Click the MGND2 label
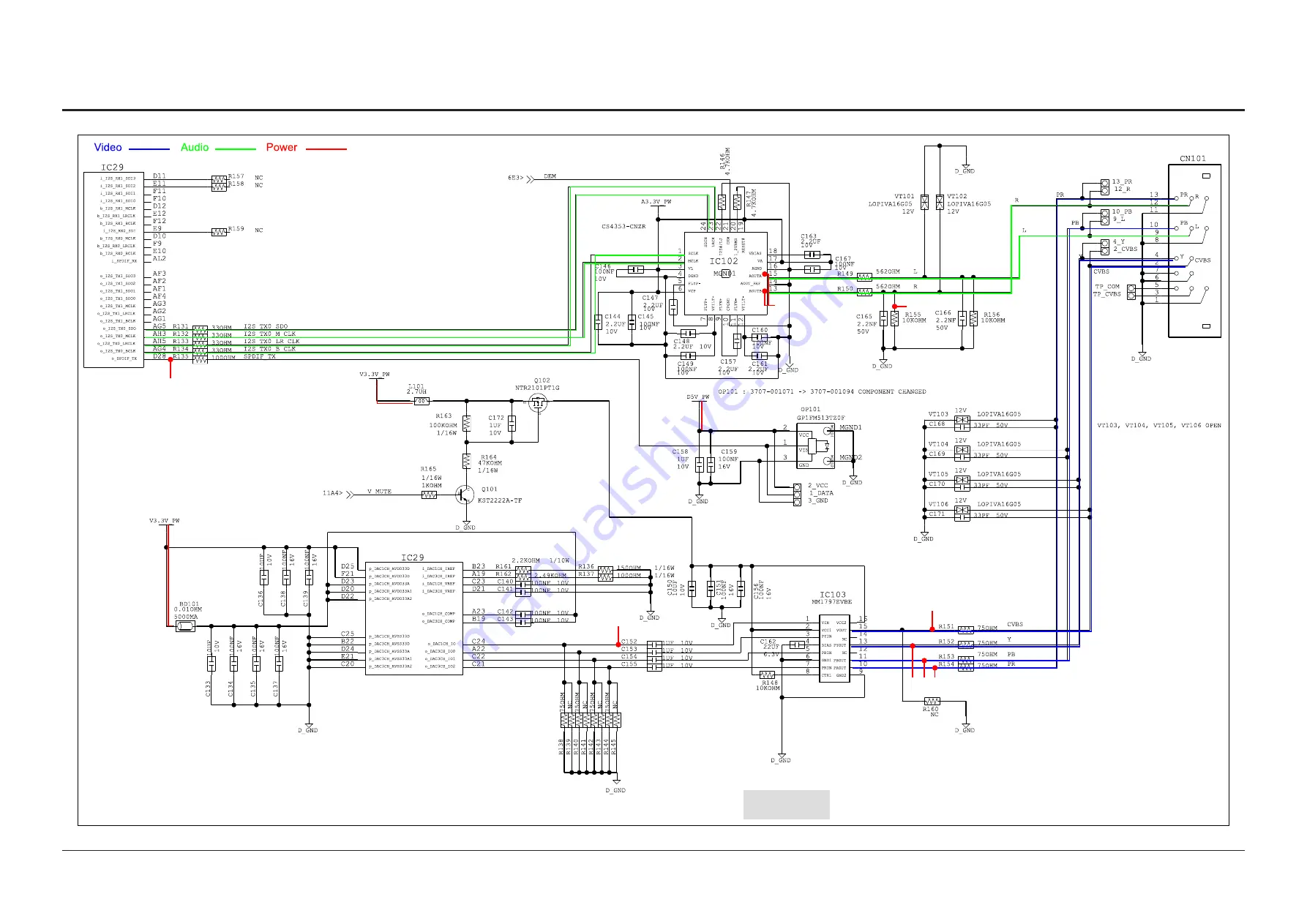 pos(850,457)
